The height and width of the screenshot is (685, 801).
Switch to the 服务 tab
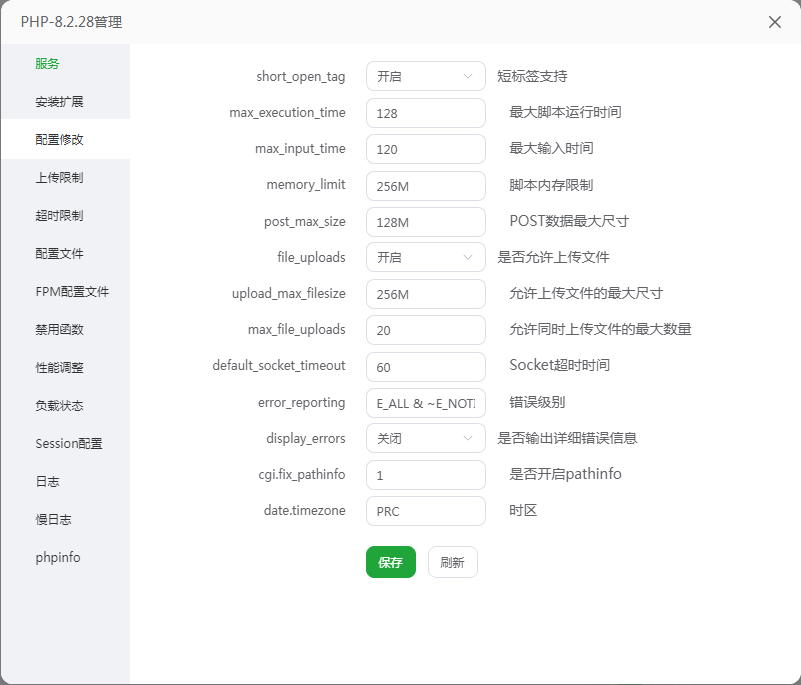point(48,64)
